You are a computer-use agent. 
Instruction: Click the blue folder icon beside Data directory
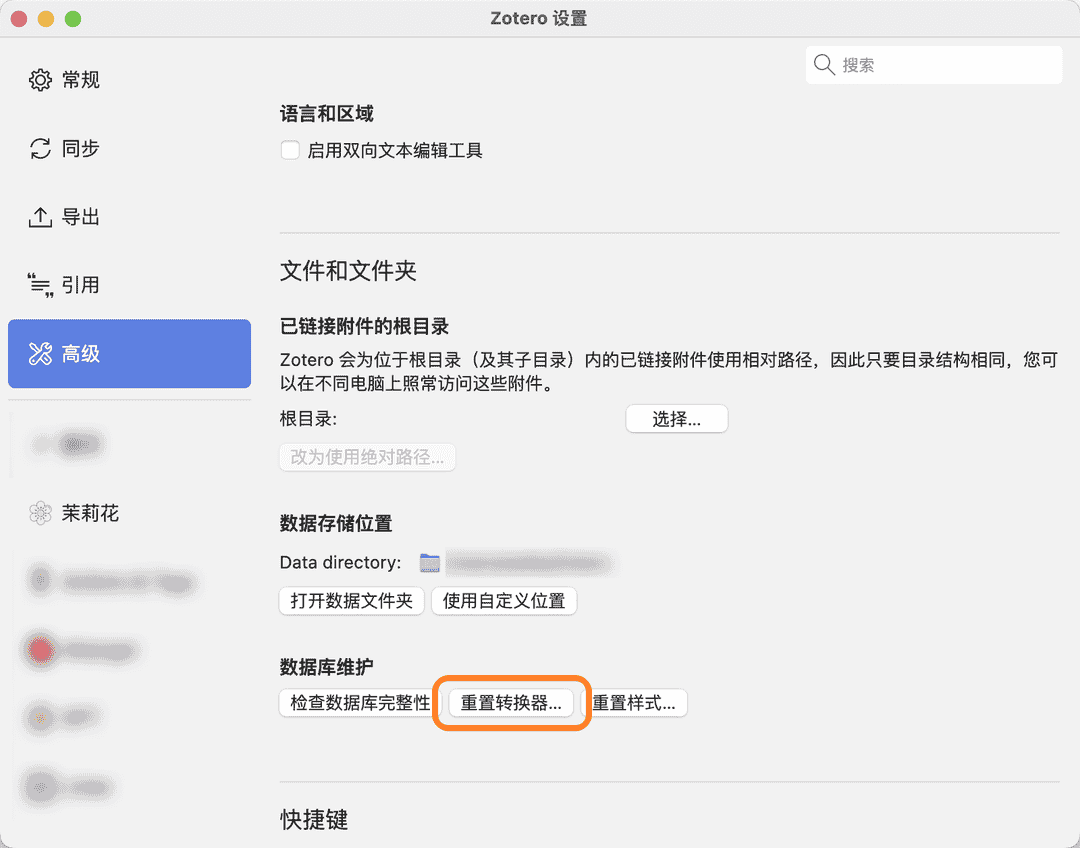[429, 562]
